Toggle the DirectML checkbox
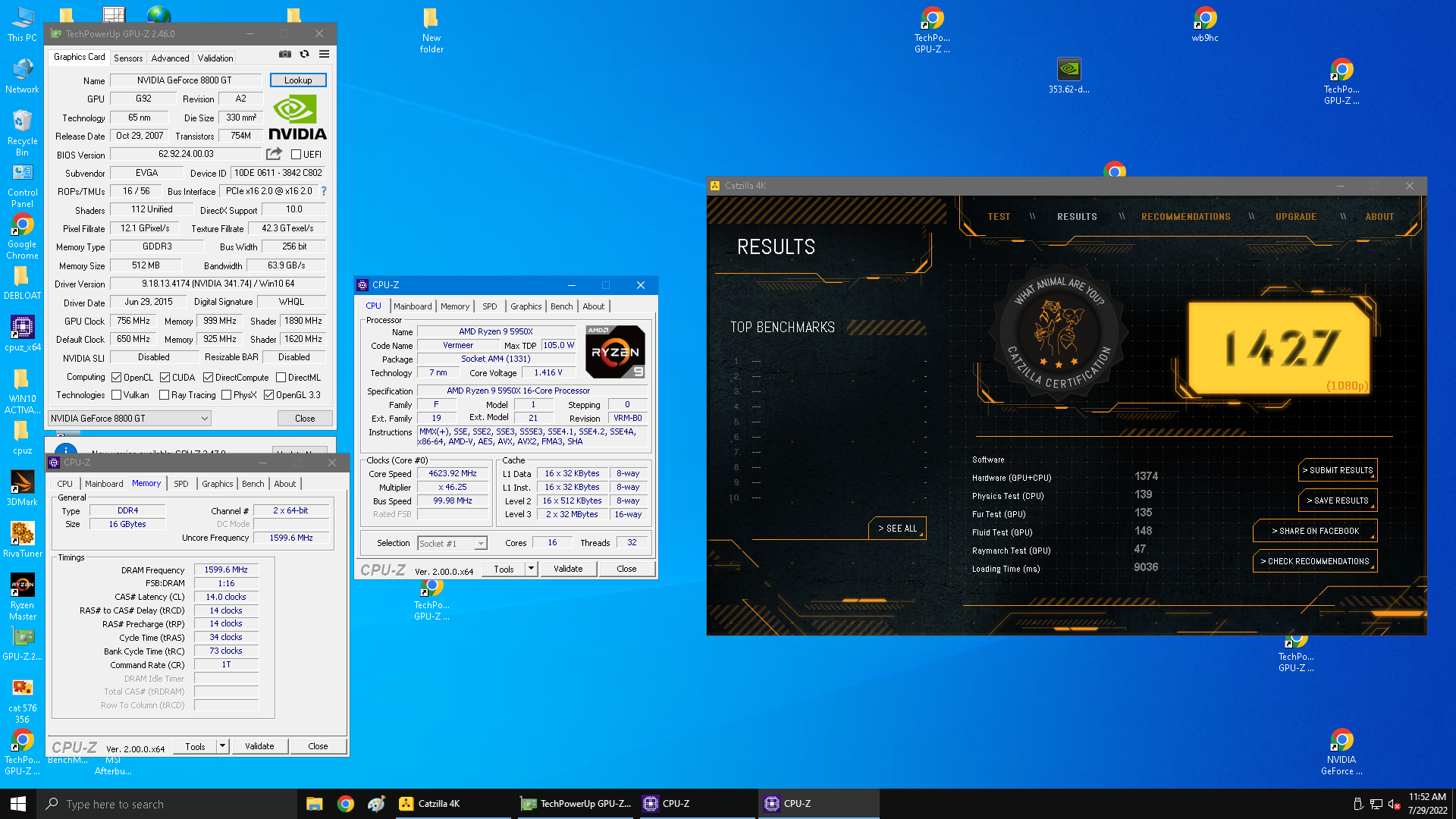Image resolution: width=1456 pixels, height=819 pixels. tap(281, 378)
